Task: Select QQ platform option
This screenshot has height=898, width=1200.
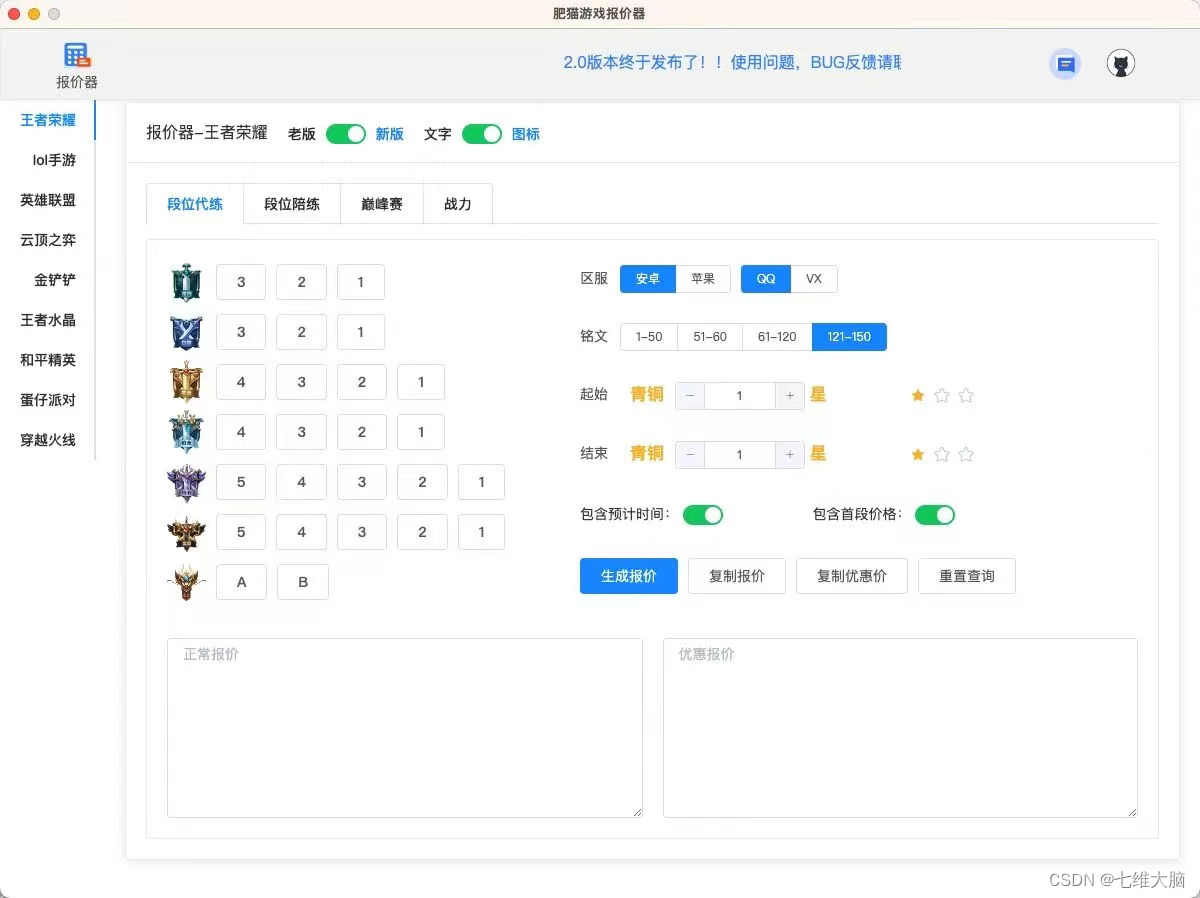Action: pyautogui.click(x=766, y=279)
